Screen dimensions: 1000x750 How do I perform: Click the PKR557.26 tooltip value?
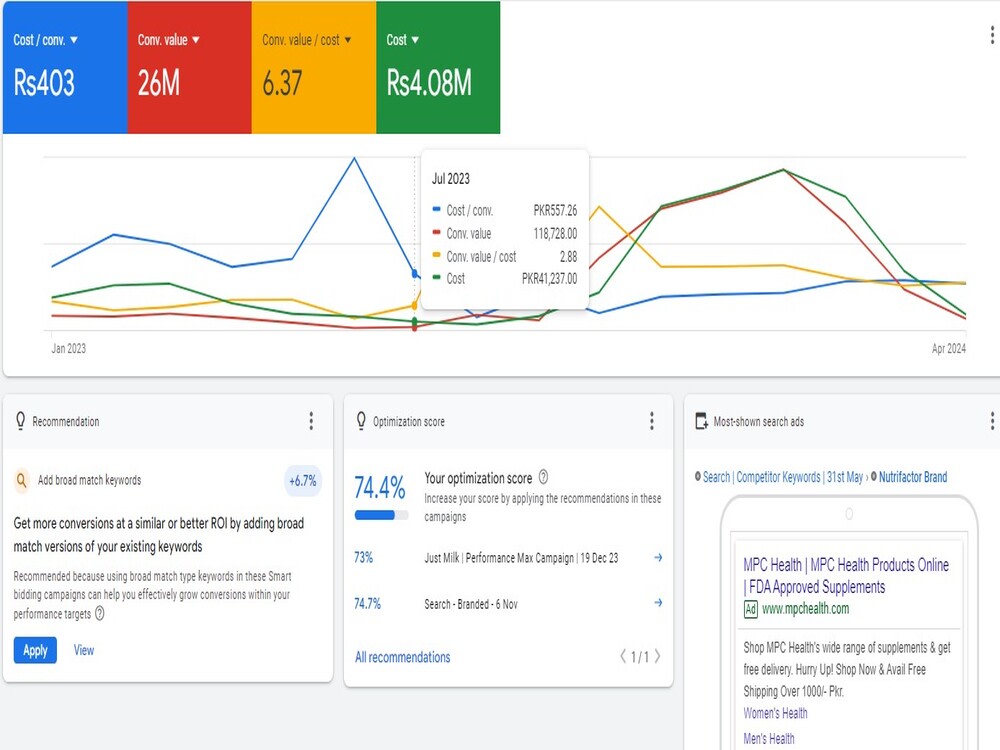(555, 210)
